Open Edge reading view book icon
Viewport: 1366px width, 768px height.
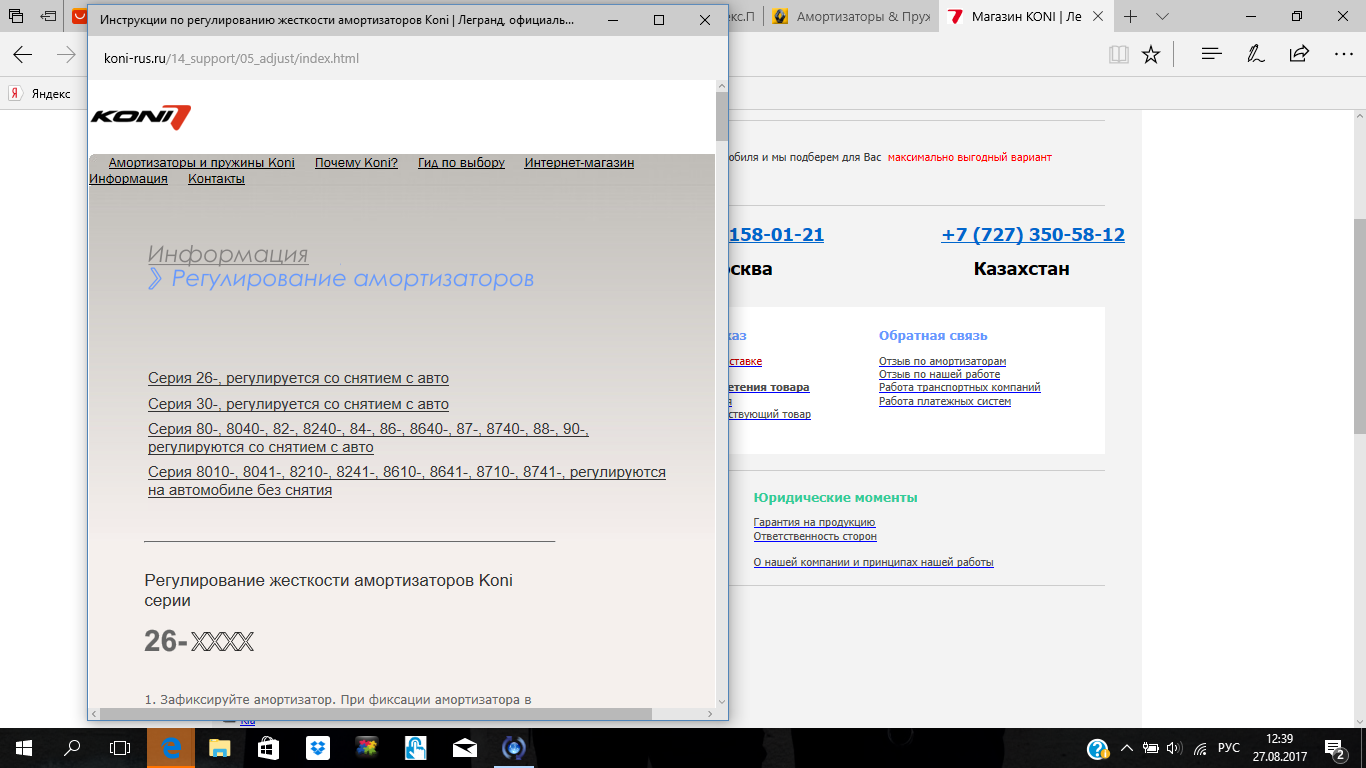click(1118, 55)
